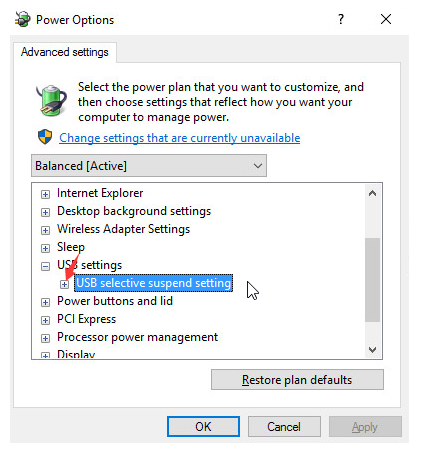Click the help question mark button

click(341, 19)
